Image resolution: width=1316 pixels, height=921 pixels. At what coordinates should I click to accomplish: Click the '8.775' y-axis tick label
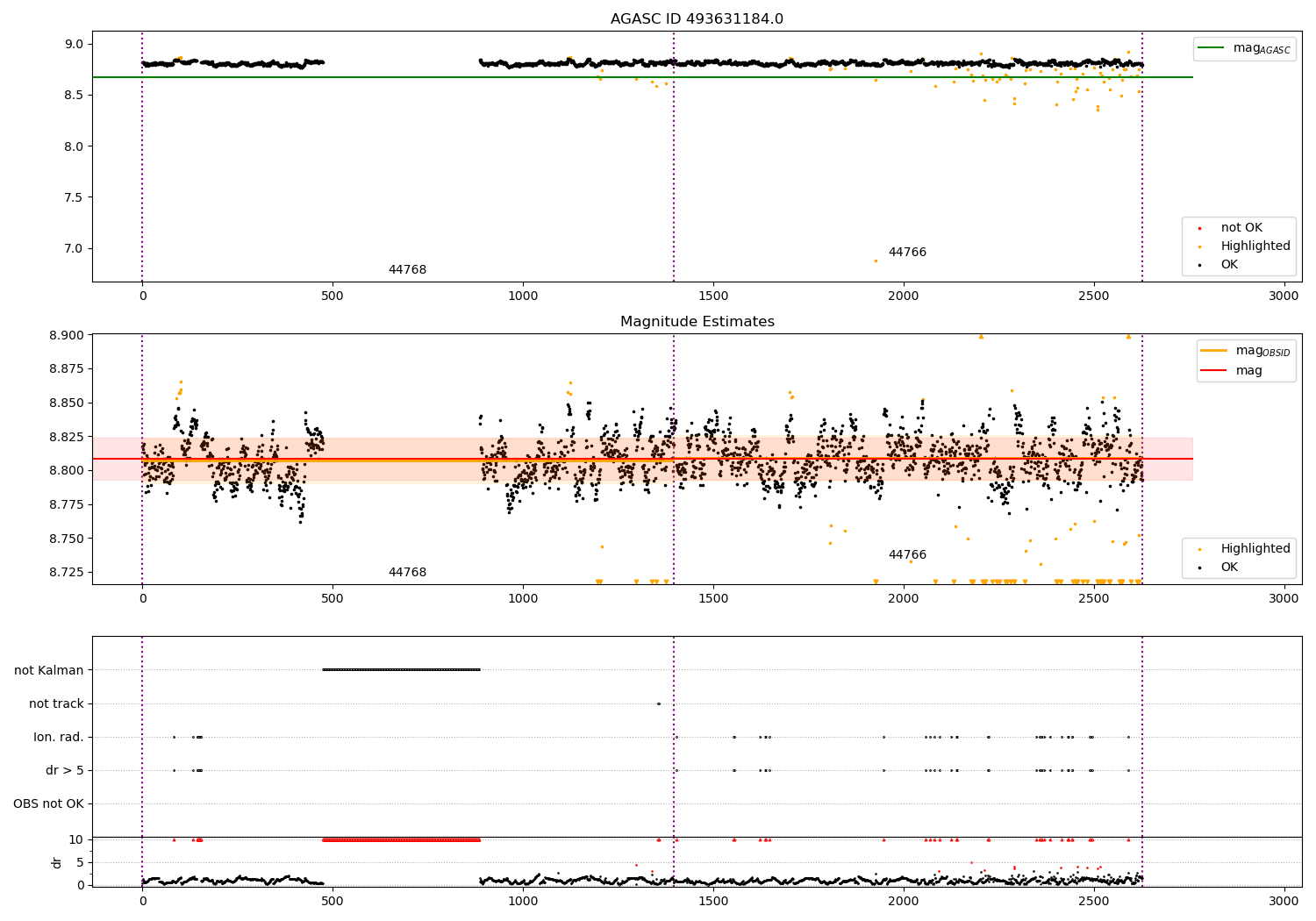pyautogui.click(x=66, y=504)
